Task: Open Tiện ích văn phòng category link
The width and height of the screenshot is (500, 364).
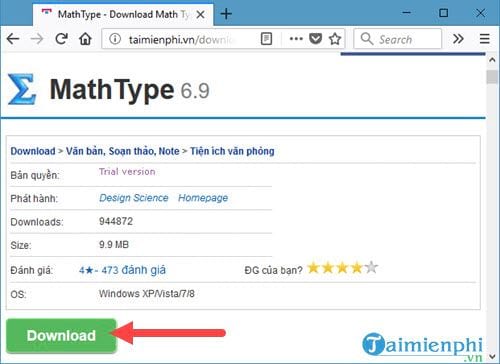Action: pyautogui.click(x=232, y=151)
